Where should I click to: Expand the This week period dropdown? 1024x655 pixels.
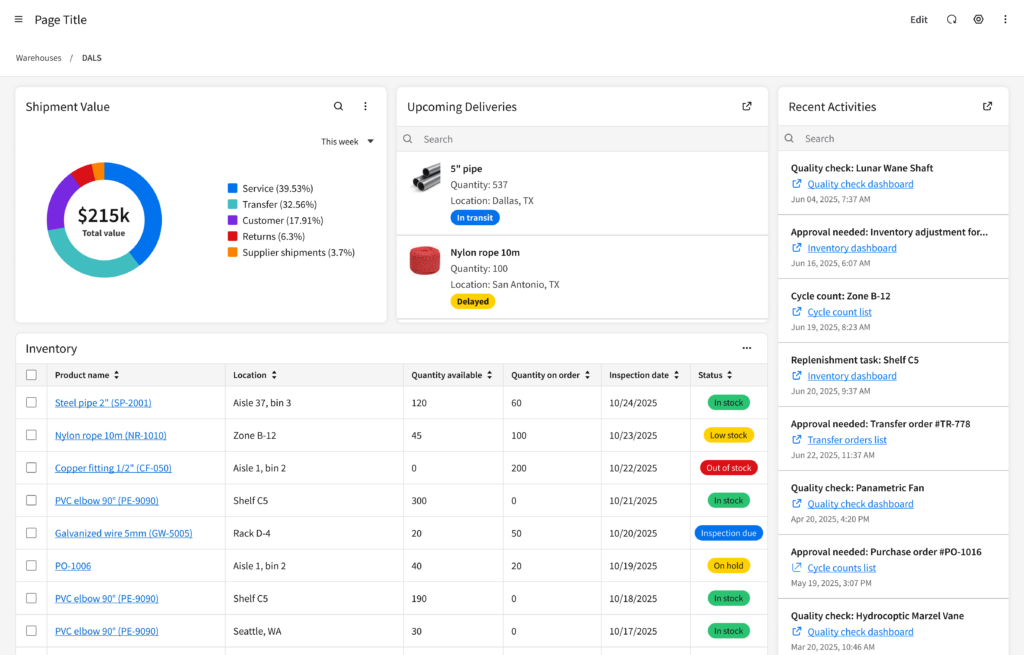click(347, 142)
